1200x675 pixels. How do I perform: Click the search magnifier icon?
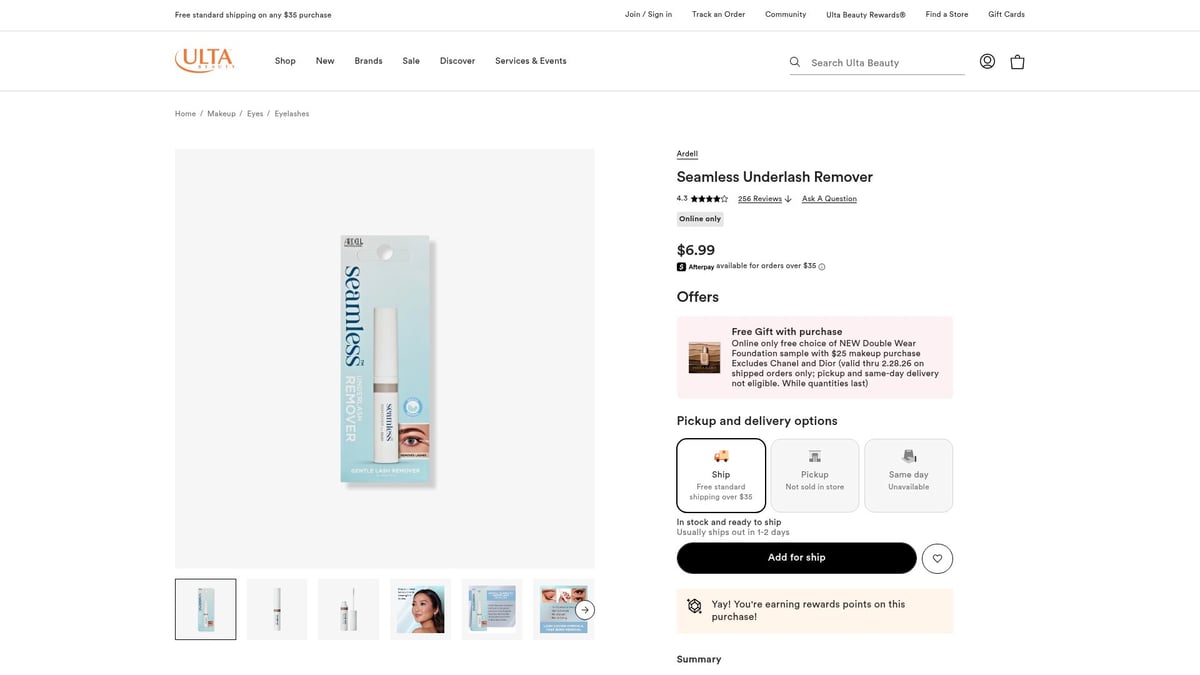[795, 62]
